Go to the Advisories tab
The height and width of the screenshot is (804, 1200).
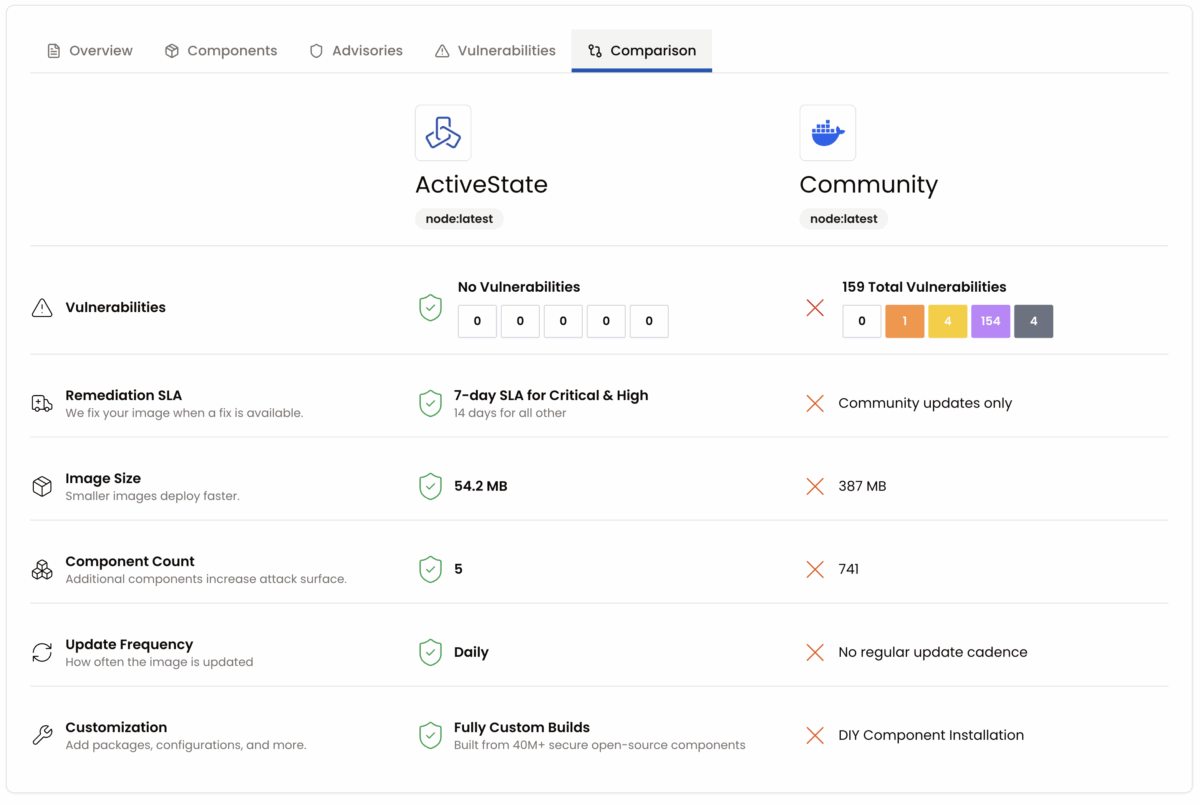(356, 51)
